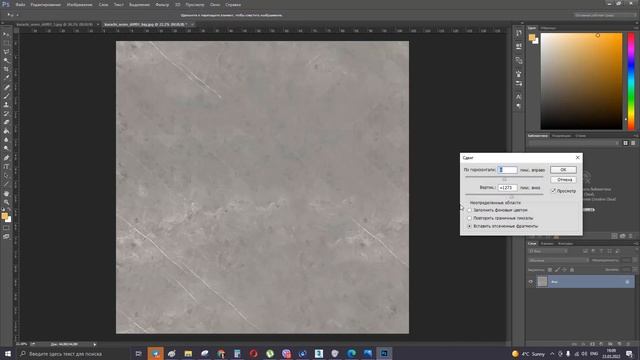Viewport: 640px width, 360px height.
Task: Open the library selection dropdown
Action: tap(573, 143)
